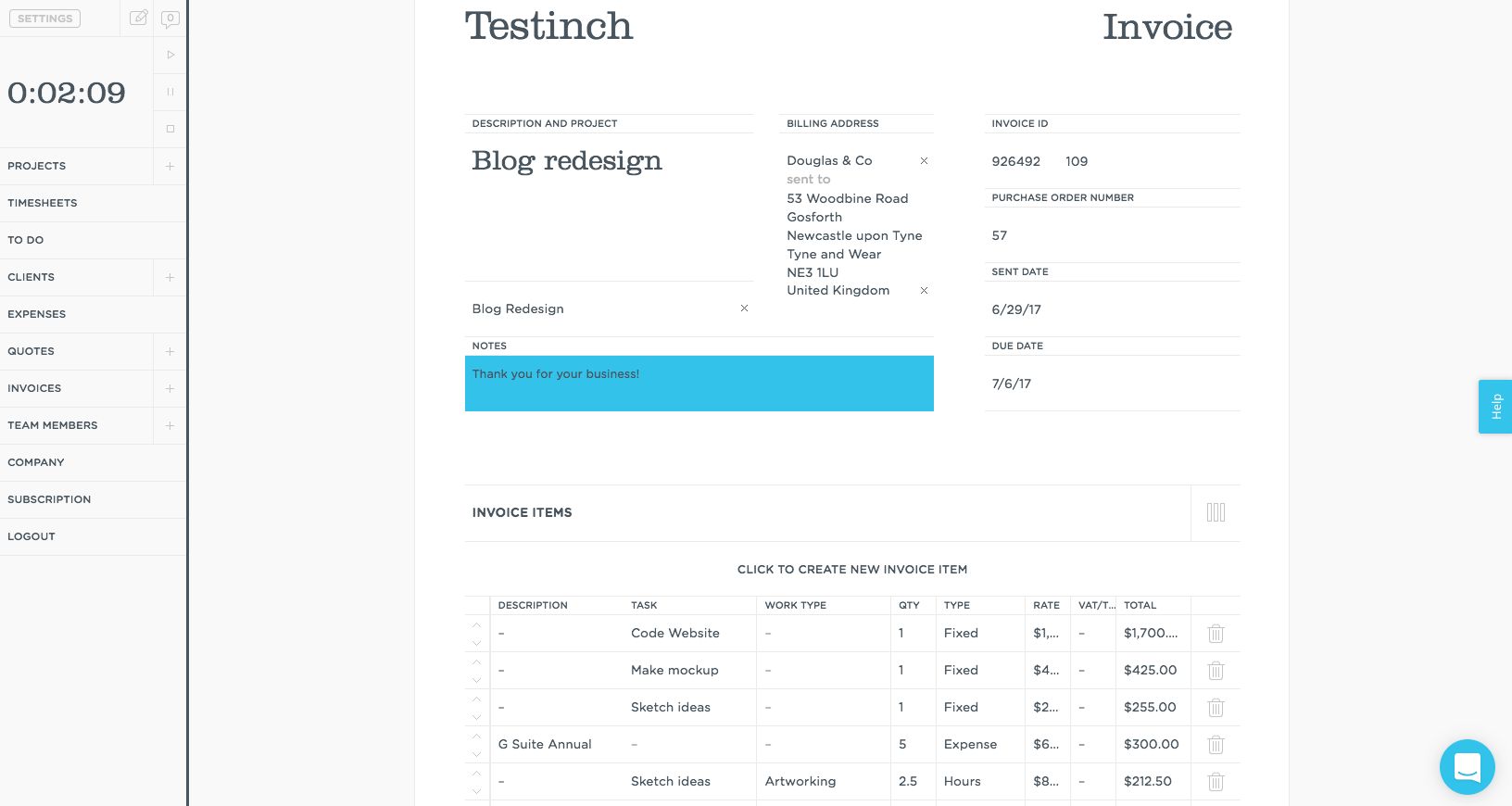Stop the timer with the square button
This screenshot has height=806, width=1512.
[x=170, y=129]
